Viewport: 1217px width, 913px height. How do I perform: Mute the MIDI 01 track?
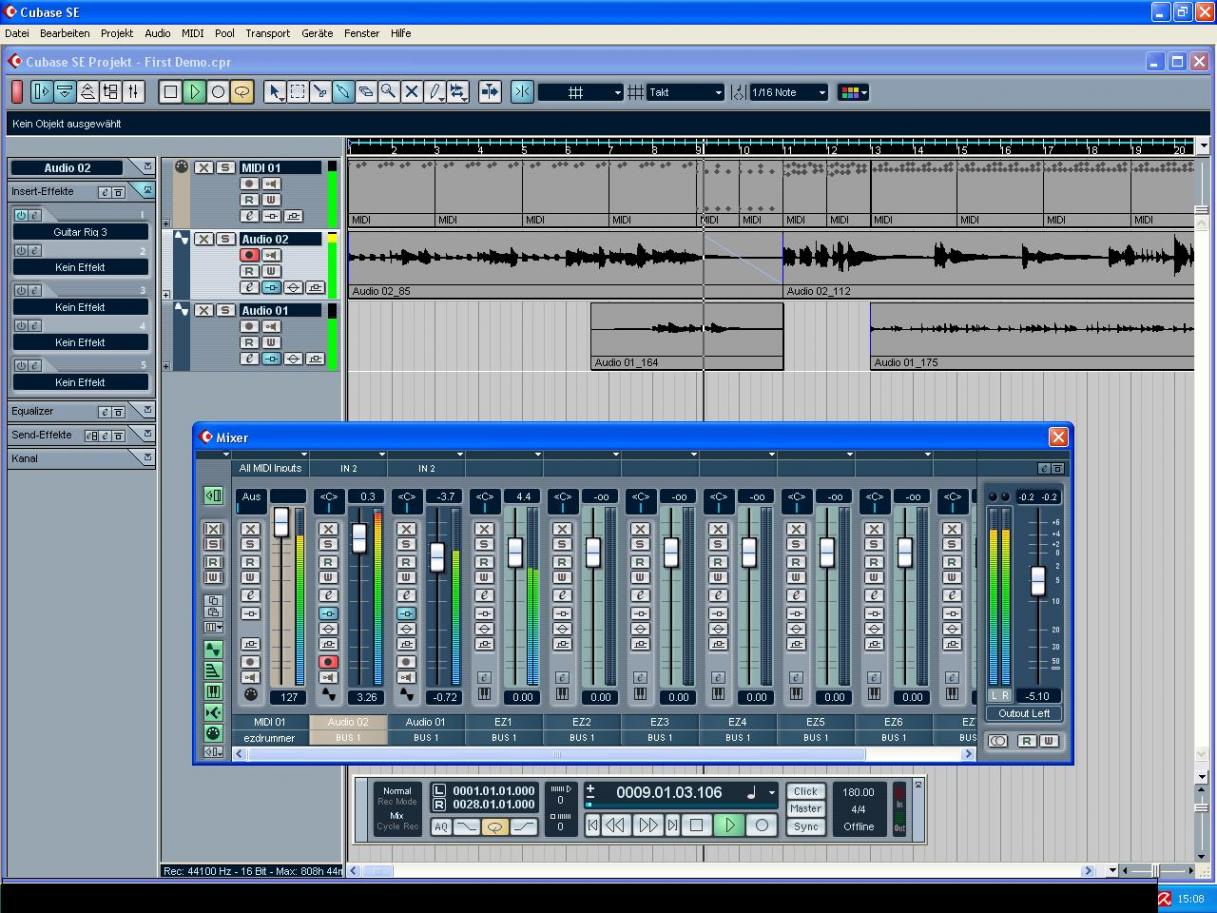click(203, 168)
